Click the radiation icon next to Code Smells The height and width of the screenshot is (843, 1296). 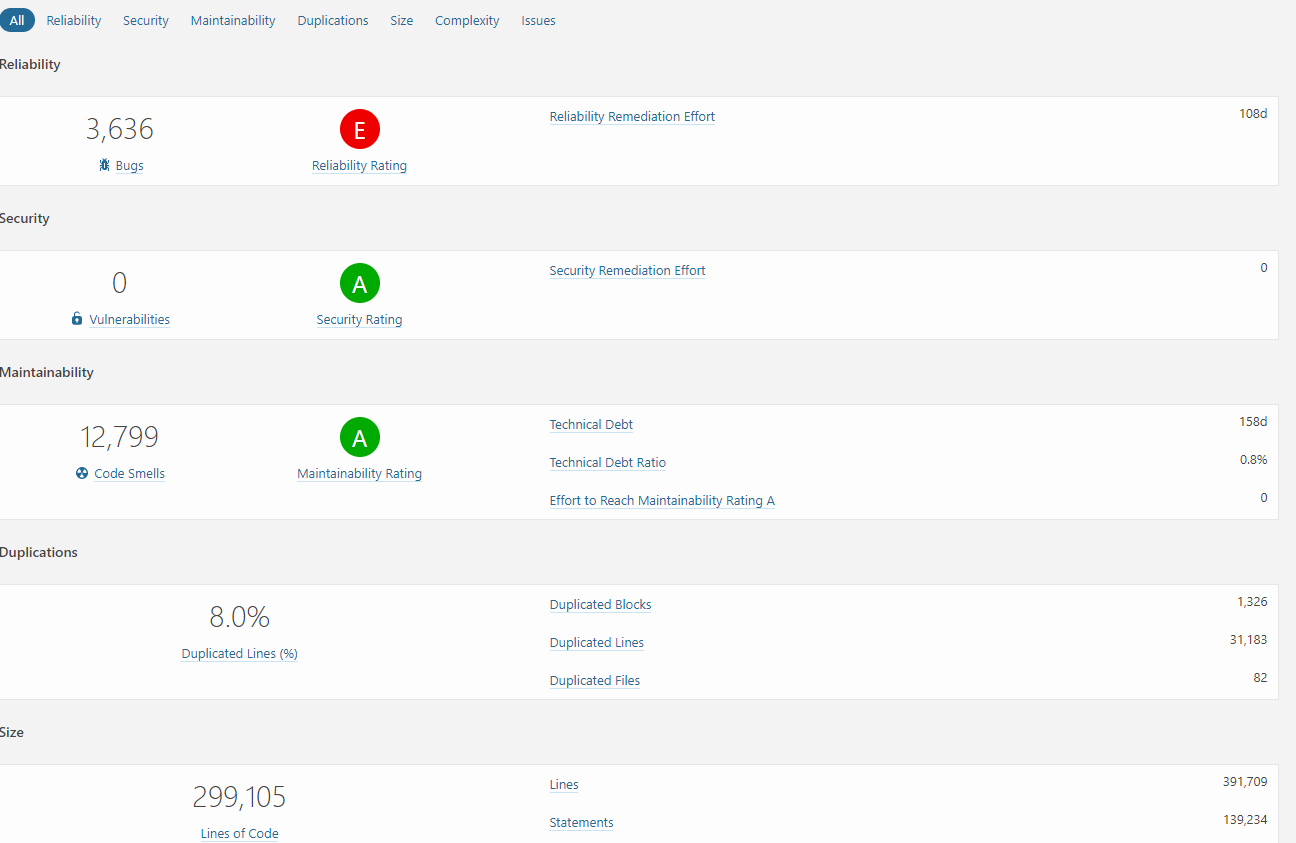coord(81,473)
